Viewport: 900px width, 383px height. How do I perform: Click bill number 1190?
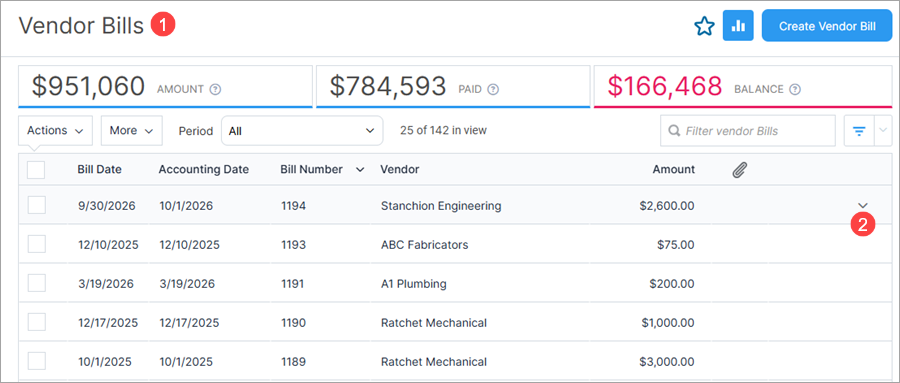click(x=293, y=323)
